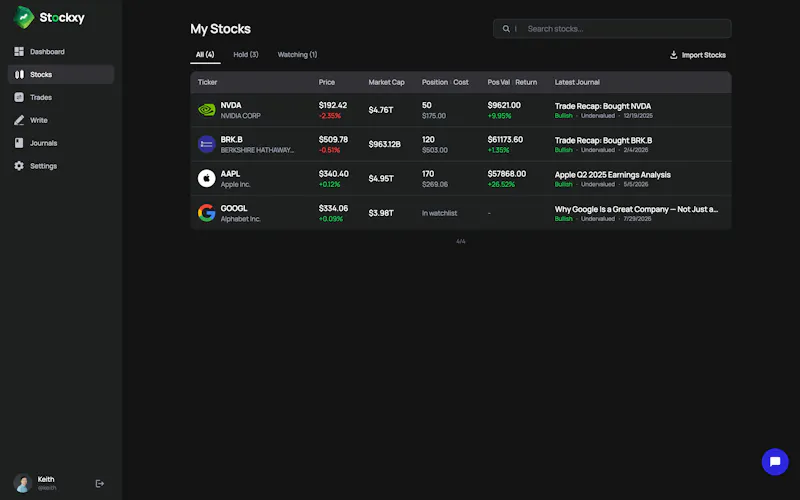800x500 pixels.
Task: Click the search magnifier icon
Action: coord(506,29)
